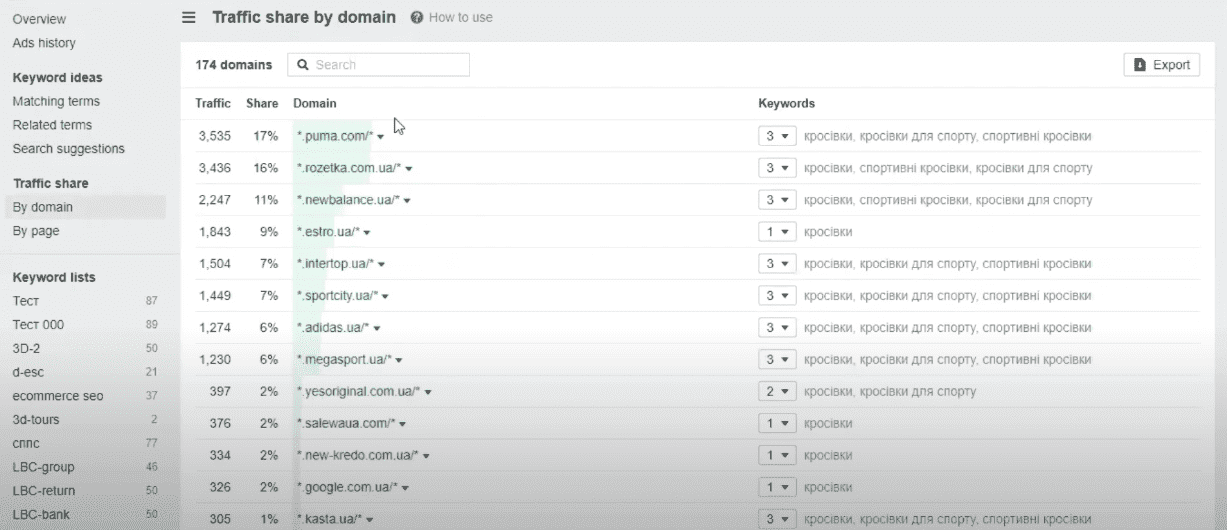The width and height of the screenshot is (1227, 530).
Task: Click the Keyword lists section heading
Action: [54, 277]
